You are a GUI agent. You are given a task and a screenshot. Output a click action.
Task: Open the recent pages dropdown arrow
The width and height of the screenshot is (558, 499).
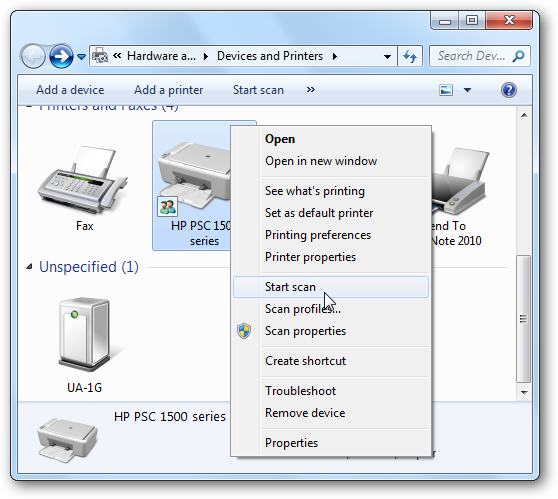[81, 56]
